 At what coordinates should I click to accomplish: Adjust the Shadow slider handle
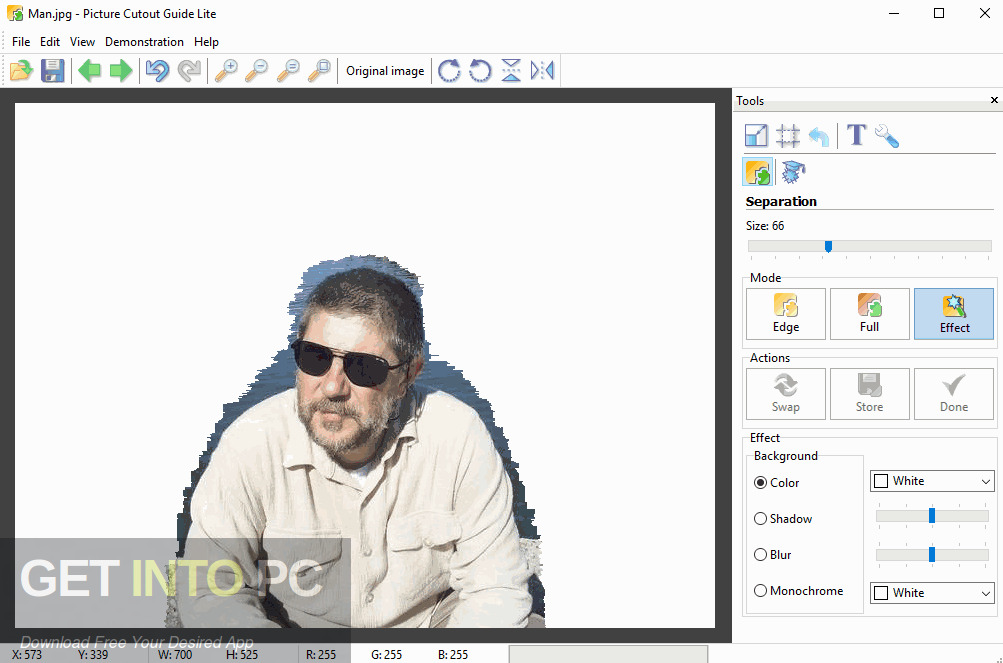pos(932,515)
